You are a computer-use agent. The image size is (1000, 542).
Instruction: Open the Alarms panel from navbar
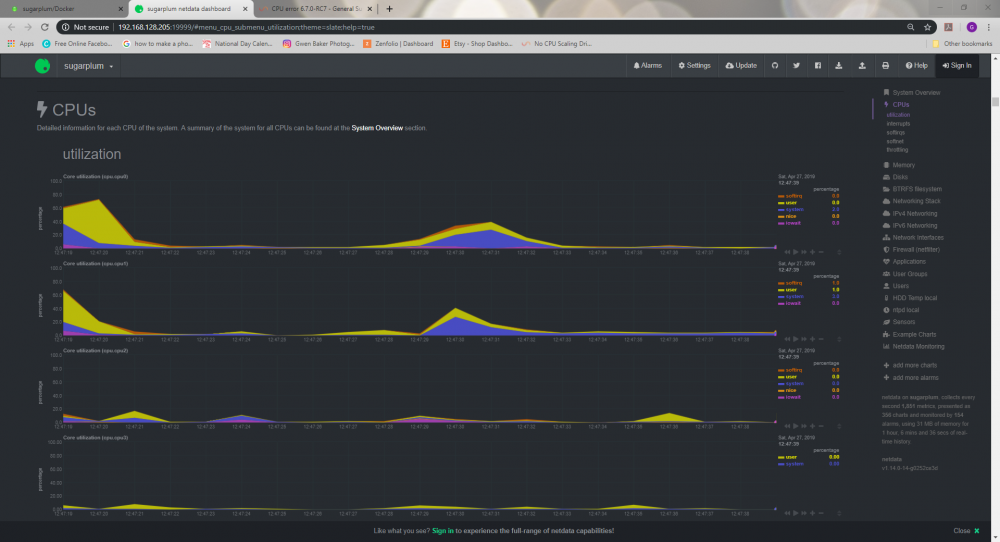coord(647,66)
